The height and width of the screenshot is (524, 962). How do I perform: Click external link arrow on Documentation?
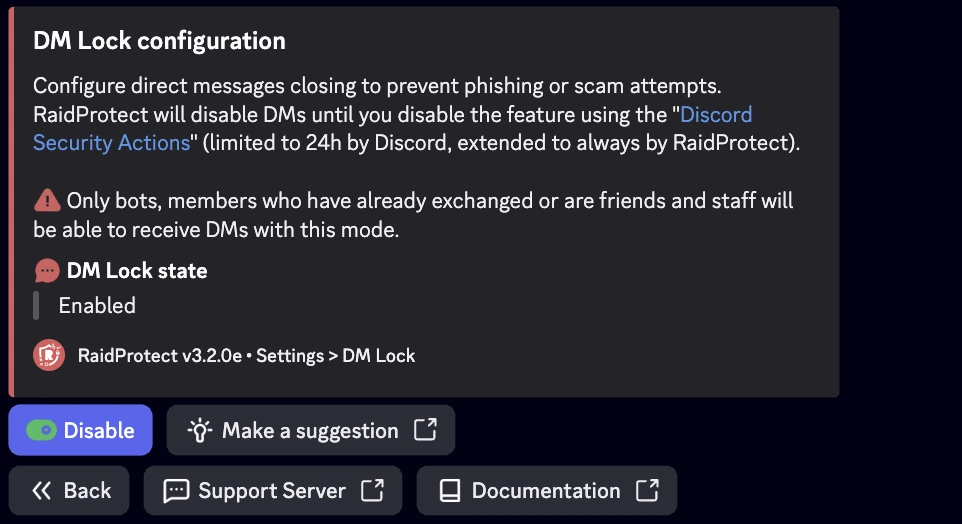coord(647,491)
